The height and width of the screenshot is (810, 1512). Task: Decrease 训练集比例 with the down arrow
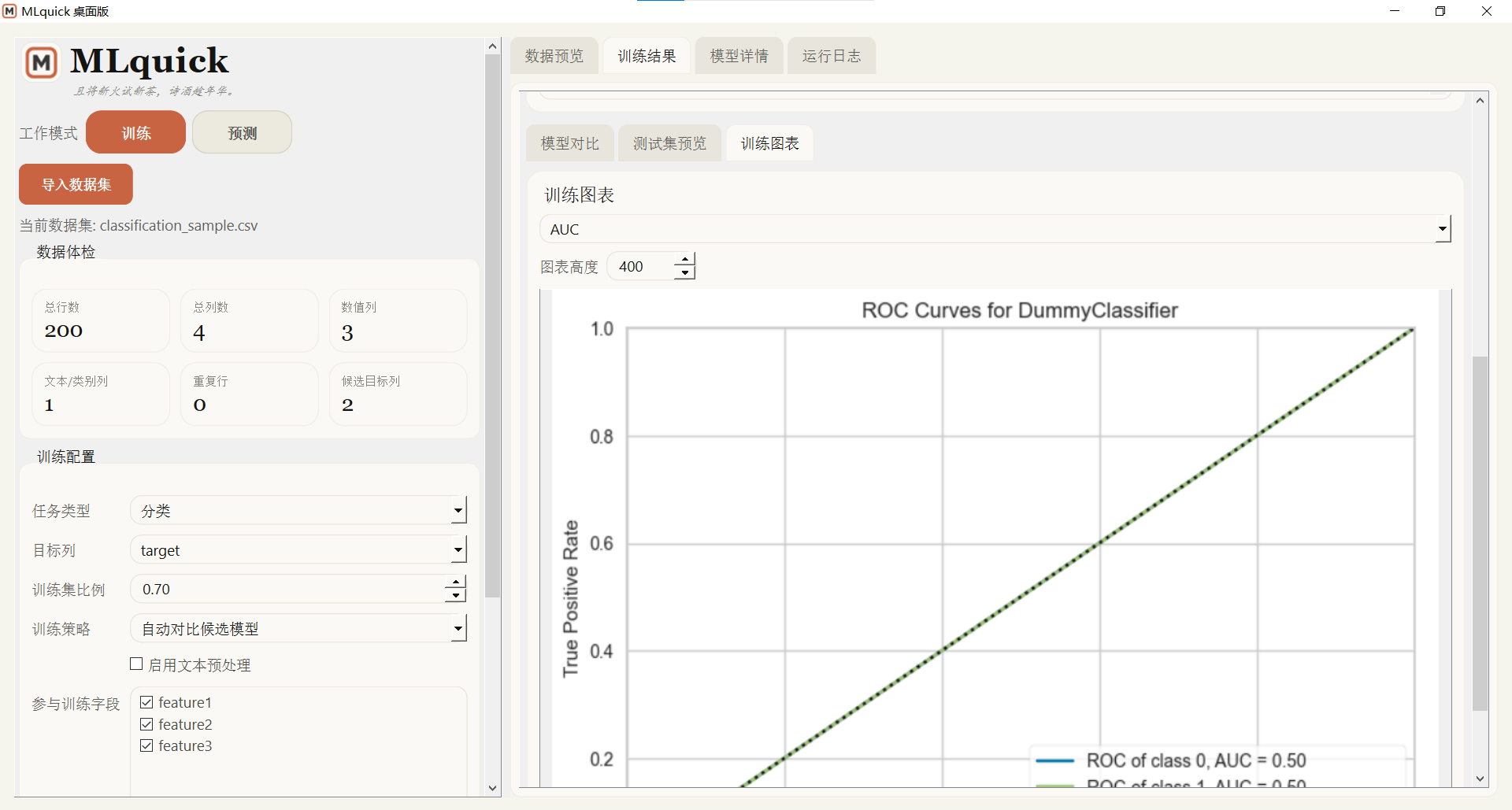[x=456, y=596]
